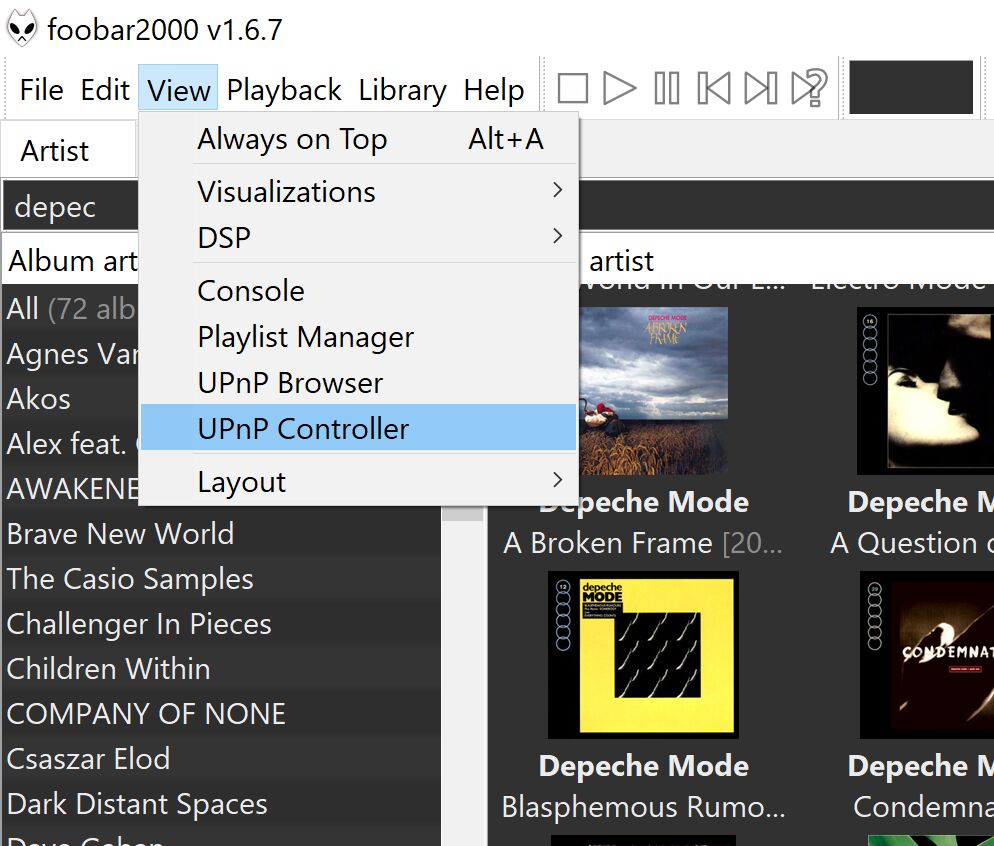
Task: Pause playback with the Pause button
Action: 667,88
